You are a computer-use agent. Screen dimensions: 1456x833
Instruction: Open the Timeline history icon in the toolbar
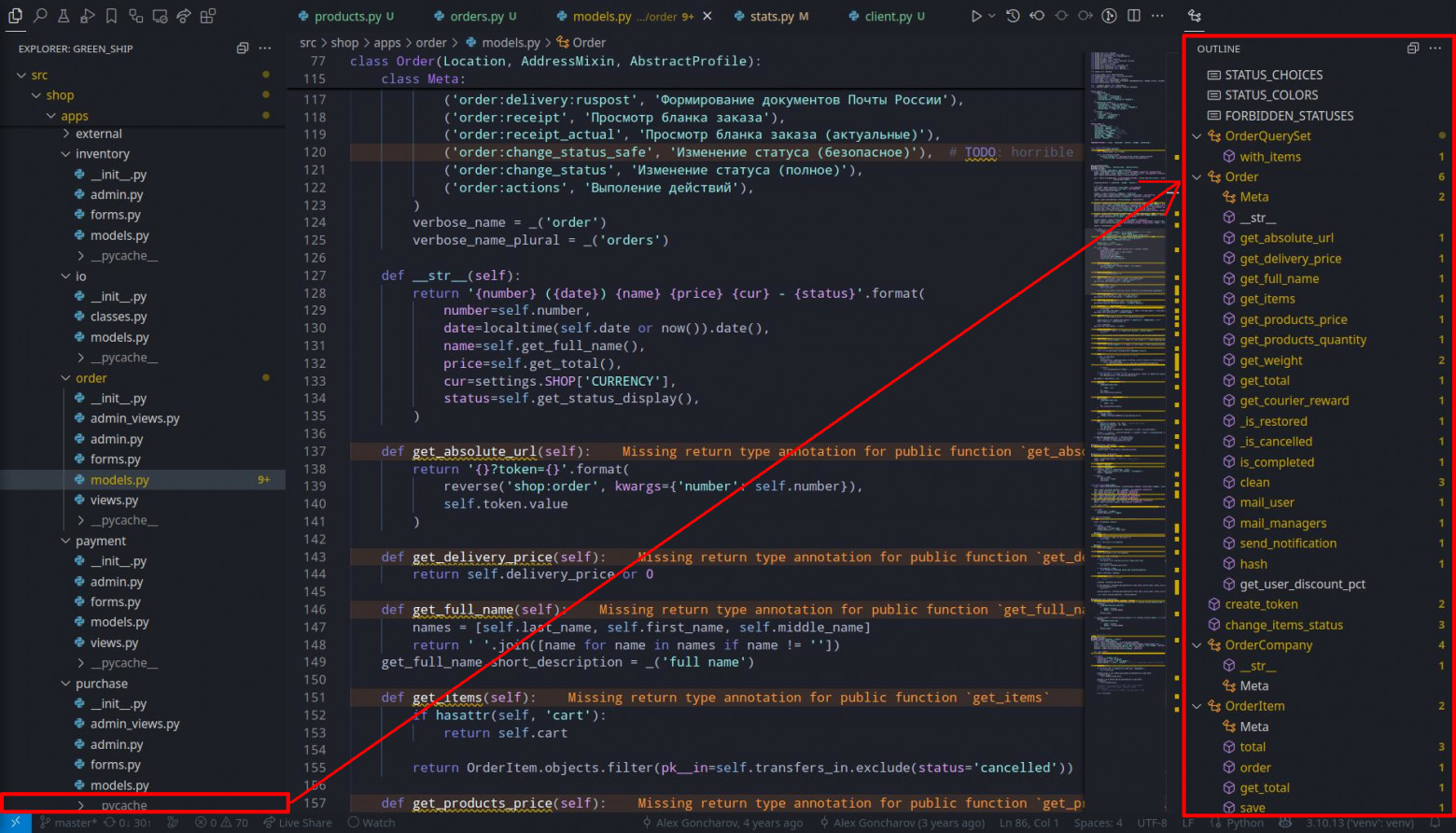[1013, 16]
